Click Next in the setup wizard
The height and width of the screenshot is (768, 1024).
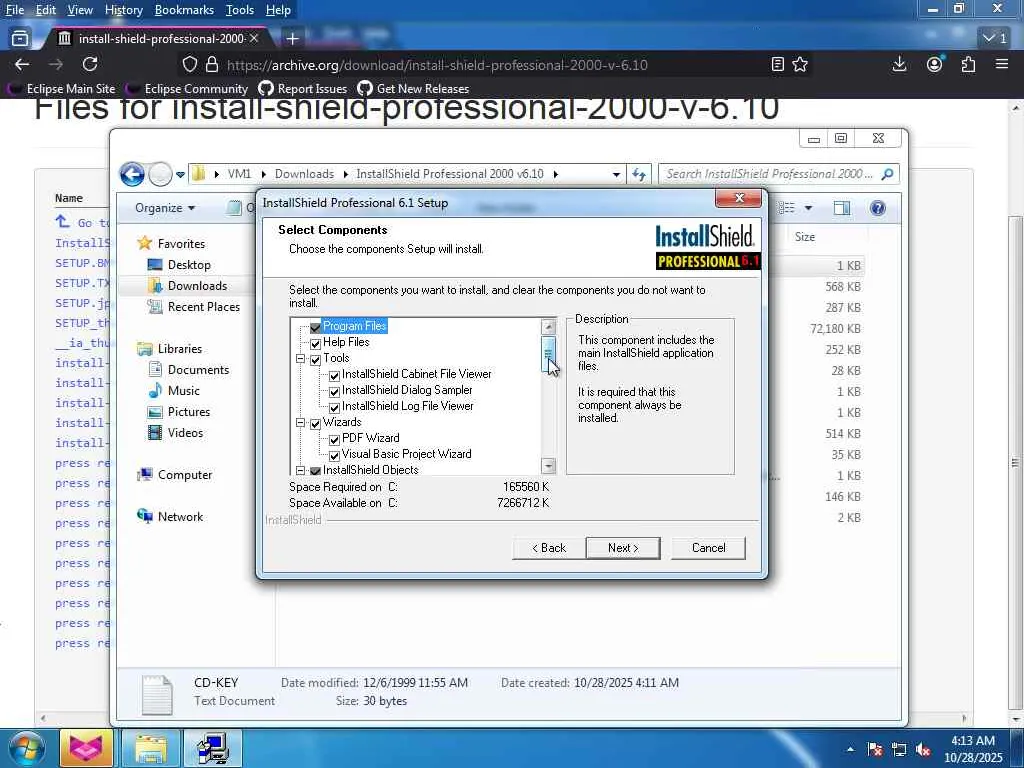coord(623,548)
